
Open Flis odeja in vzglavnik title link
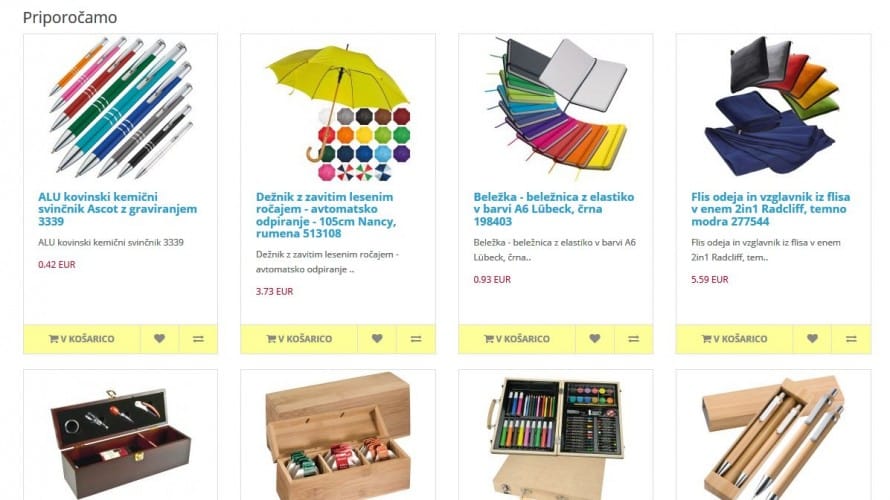click(770, 209)
